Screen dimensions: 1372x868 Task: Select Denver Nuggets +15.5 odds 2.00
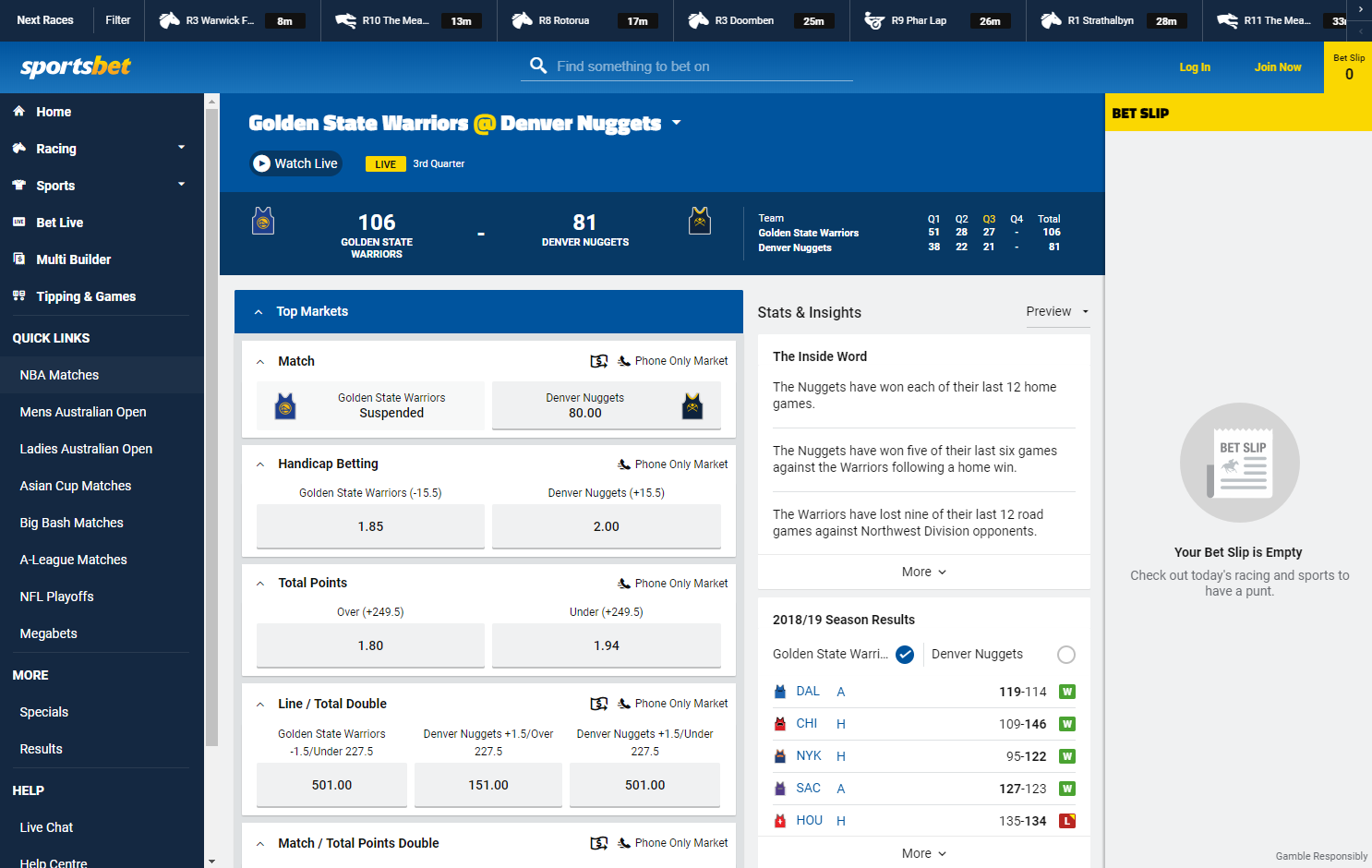606,526
